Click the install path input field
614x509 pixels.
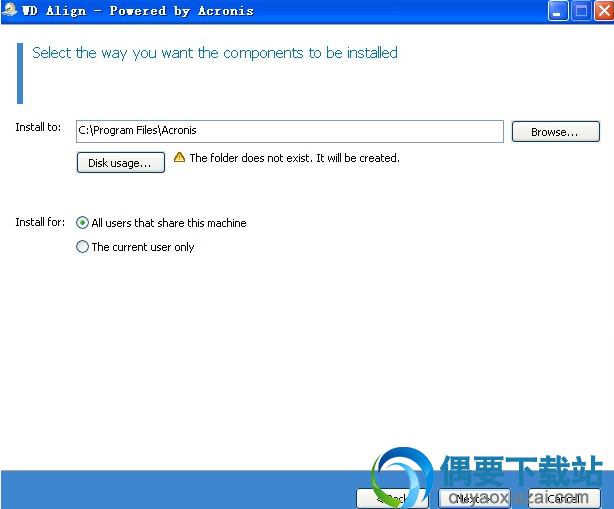click(290, 131)
